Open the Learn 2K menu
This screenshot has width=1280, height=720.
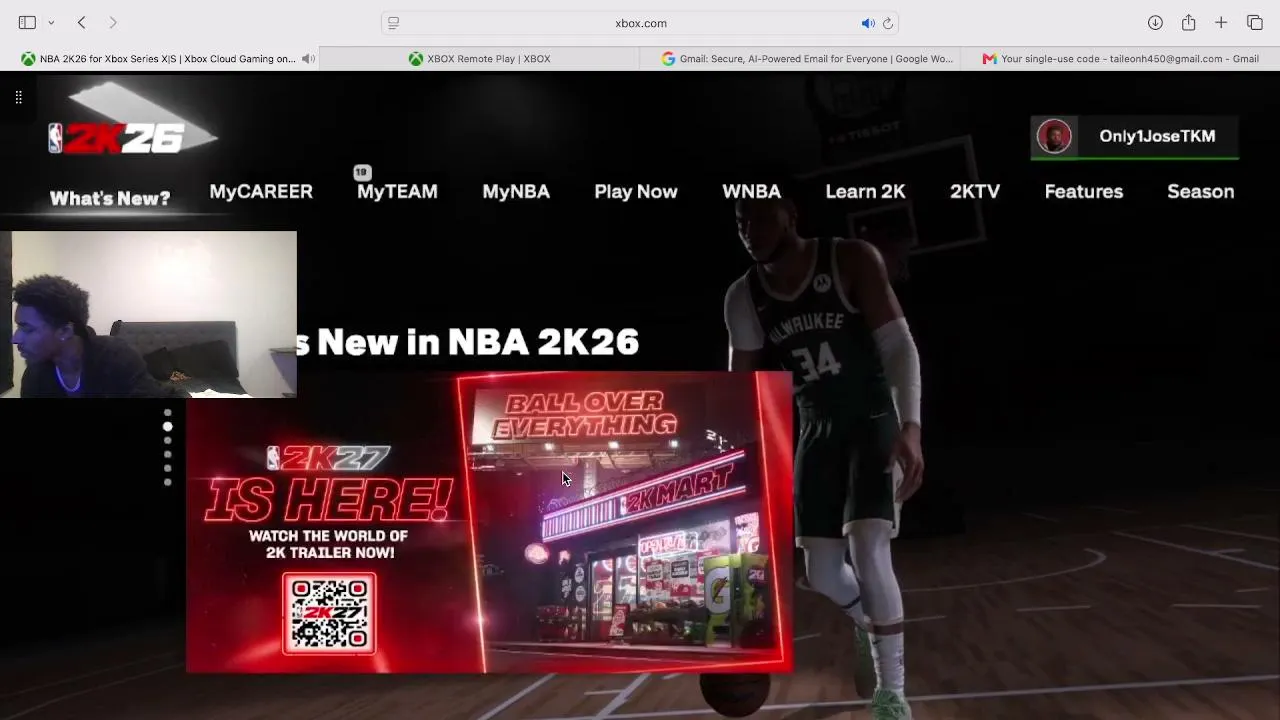coord(865,191)
